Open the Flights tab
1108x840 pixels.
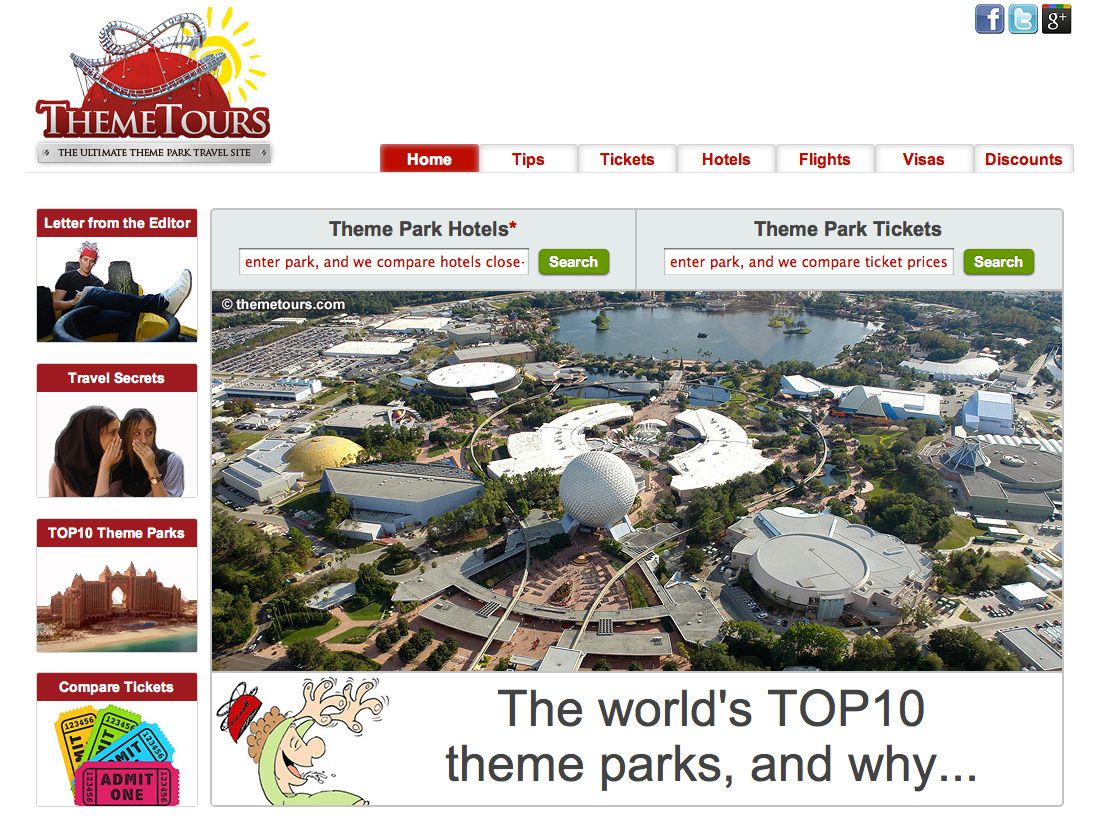point(825,159)
